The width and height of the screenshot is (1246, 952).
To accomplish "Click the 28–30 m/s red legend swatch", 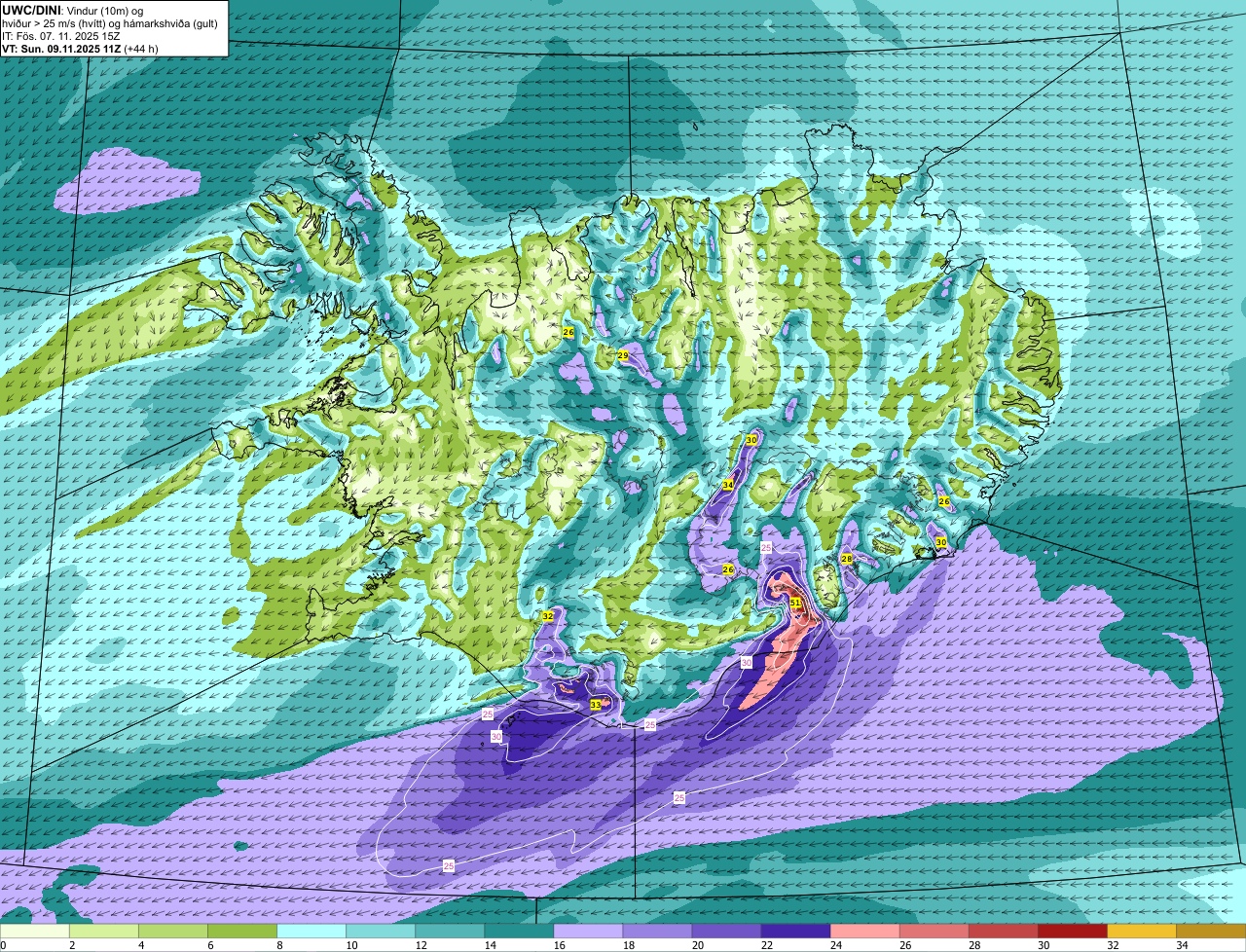I will tap(1003, 932).
